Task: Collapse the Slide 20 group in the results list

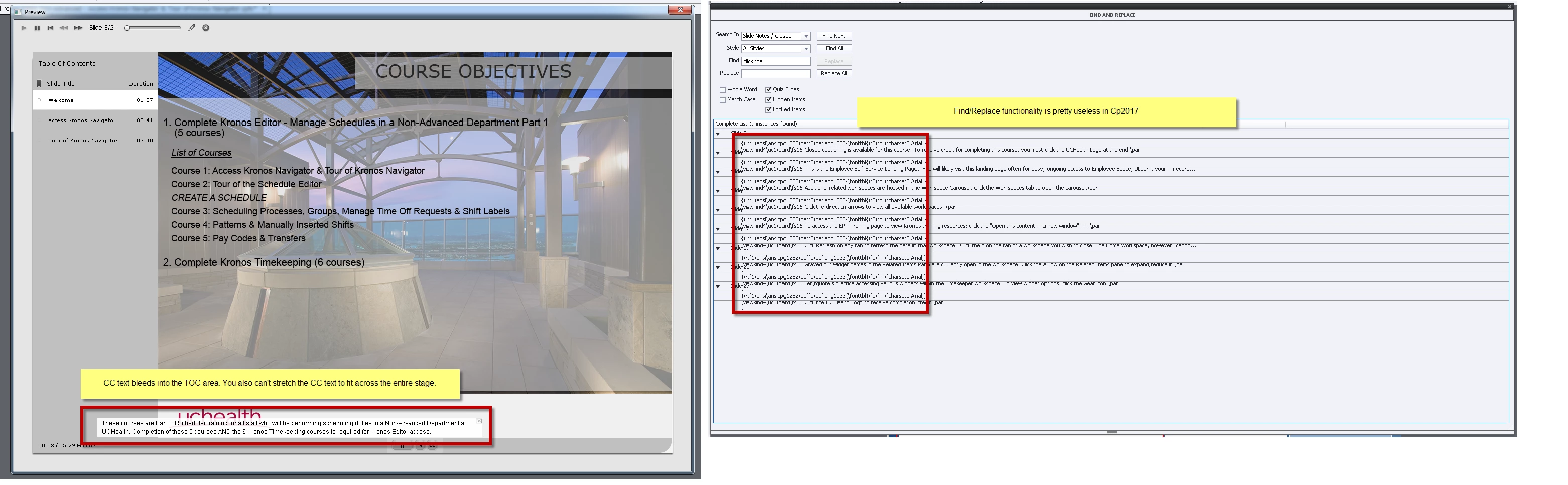Action: pyautogui.click(x=718, y=267)
